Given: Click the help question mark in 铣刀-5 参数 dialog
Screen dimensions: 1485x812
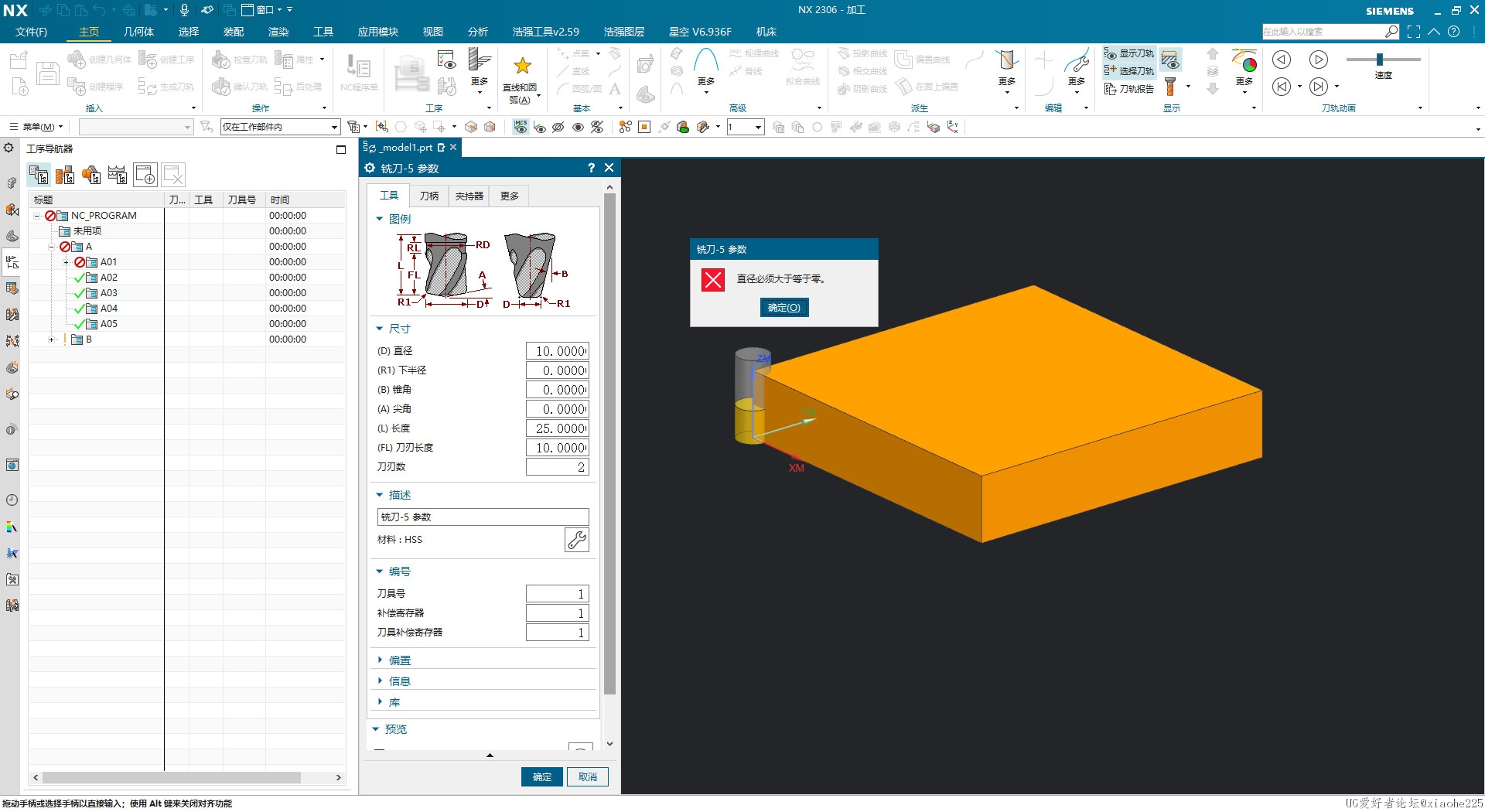Looking at the screenshot, I should point(592,168).
